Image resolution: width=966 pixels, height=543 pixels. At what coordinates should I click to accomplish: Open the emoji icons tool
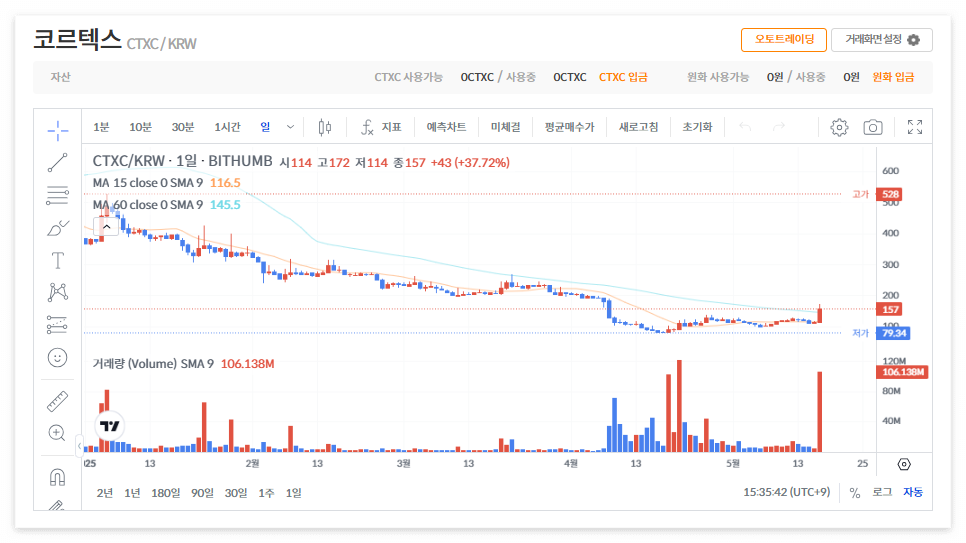tap(57, 357)
